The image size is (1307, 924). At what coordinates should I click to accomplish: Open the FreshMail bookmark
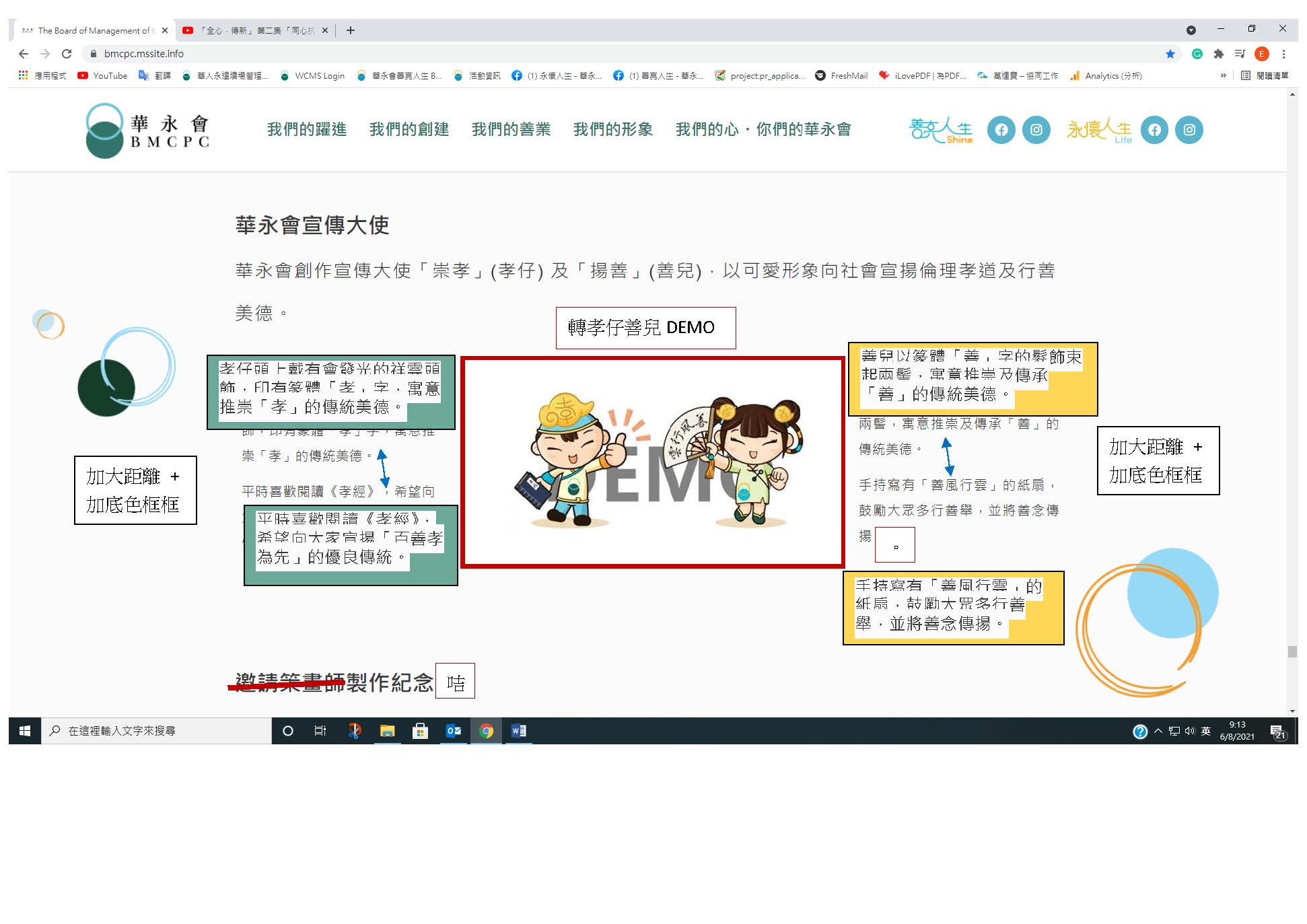[x=841, y=76]
